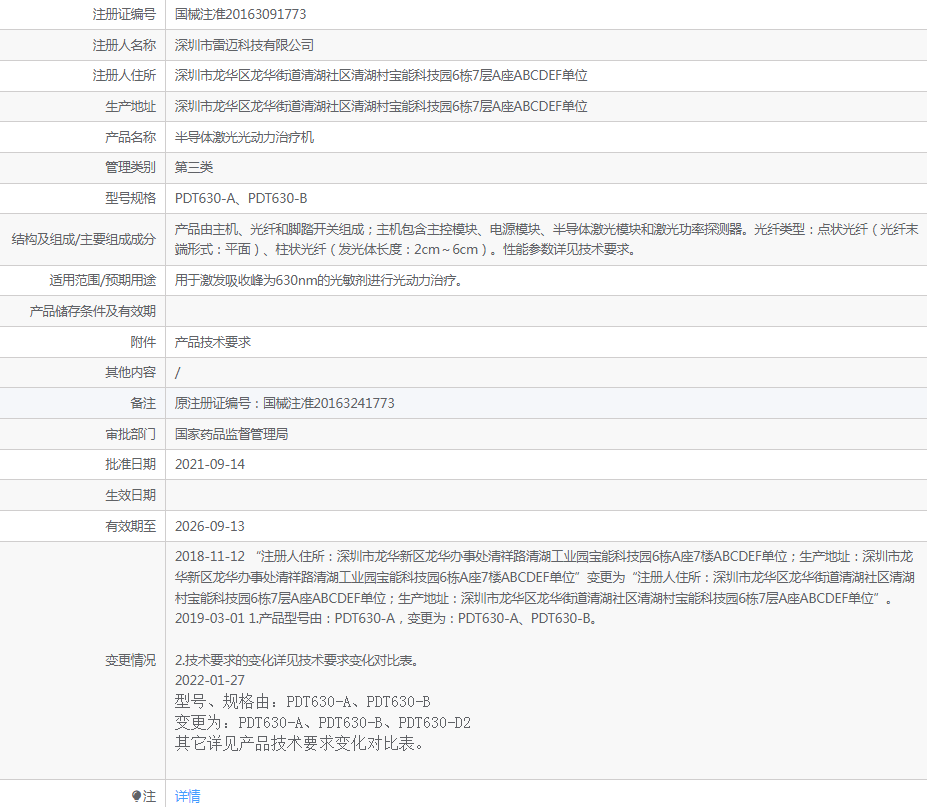
Task: Click the 第三类 management category value
Action: (194, 167)
